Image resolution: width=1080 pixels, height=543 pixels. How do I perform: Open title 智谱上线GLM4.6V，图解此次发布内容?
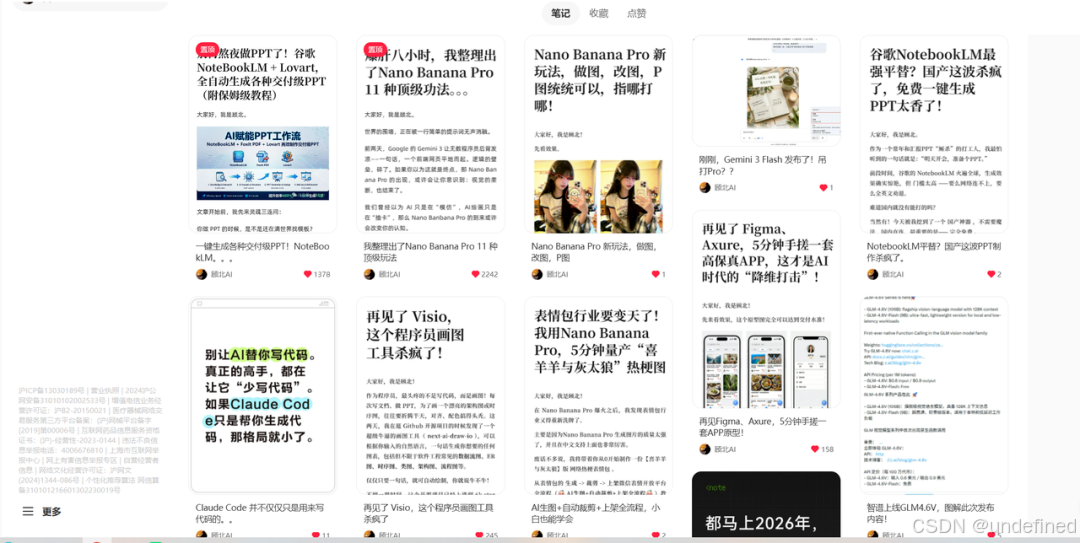pos(931,513)
